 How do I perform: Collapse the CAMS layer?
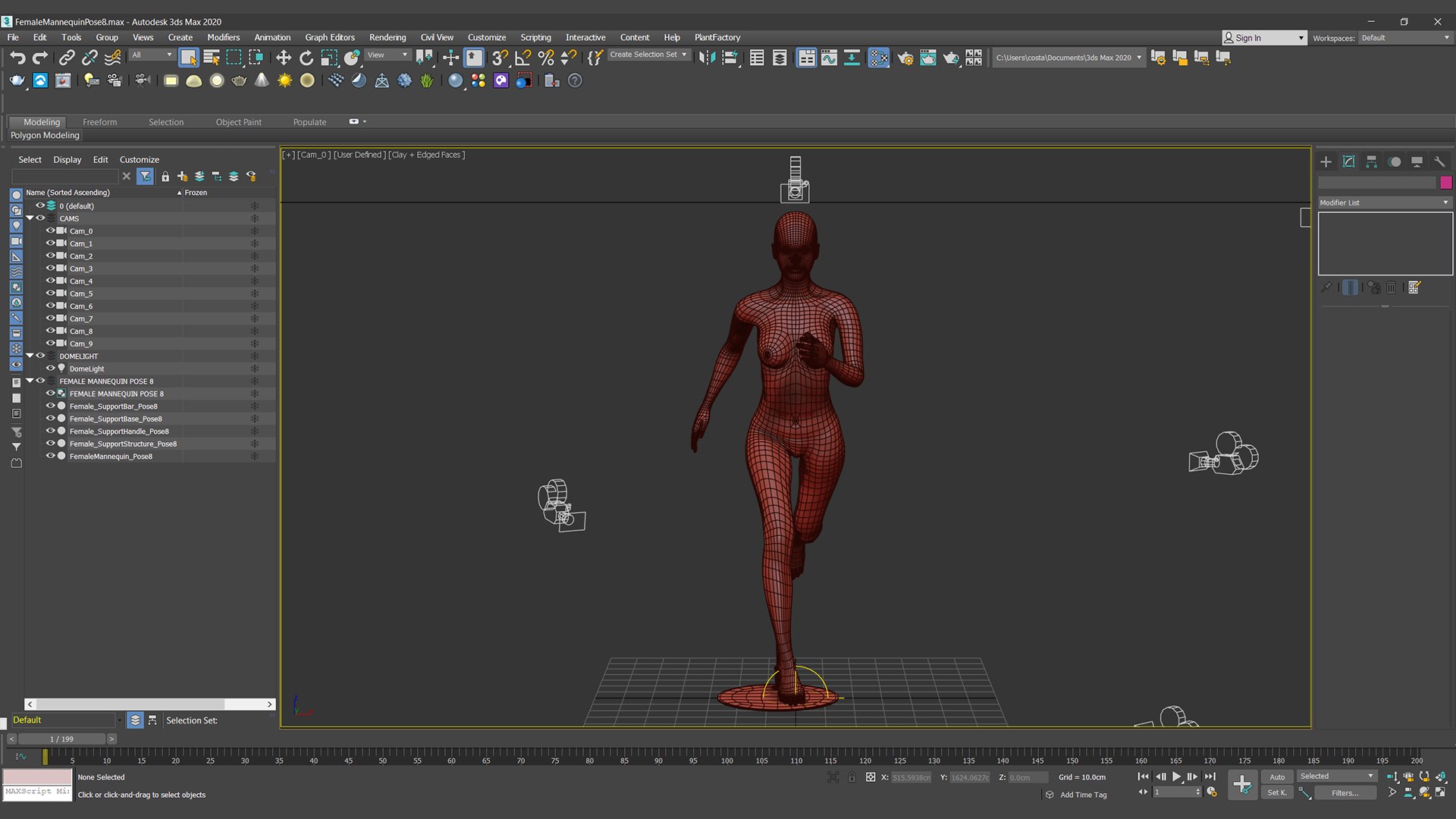[30, 218]
